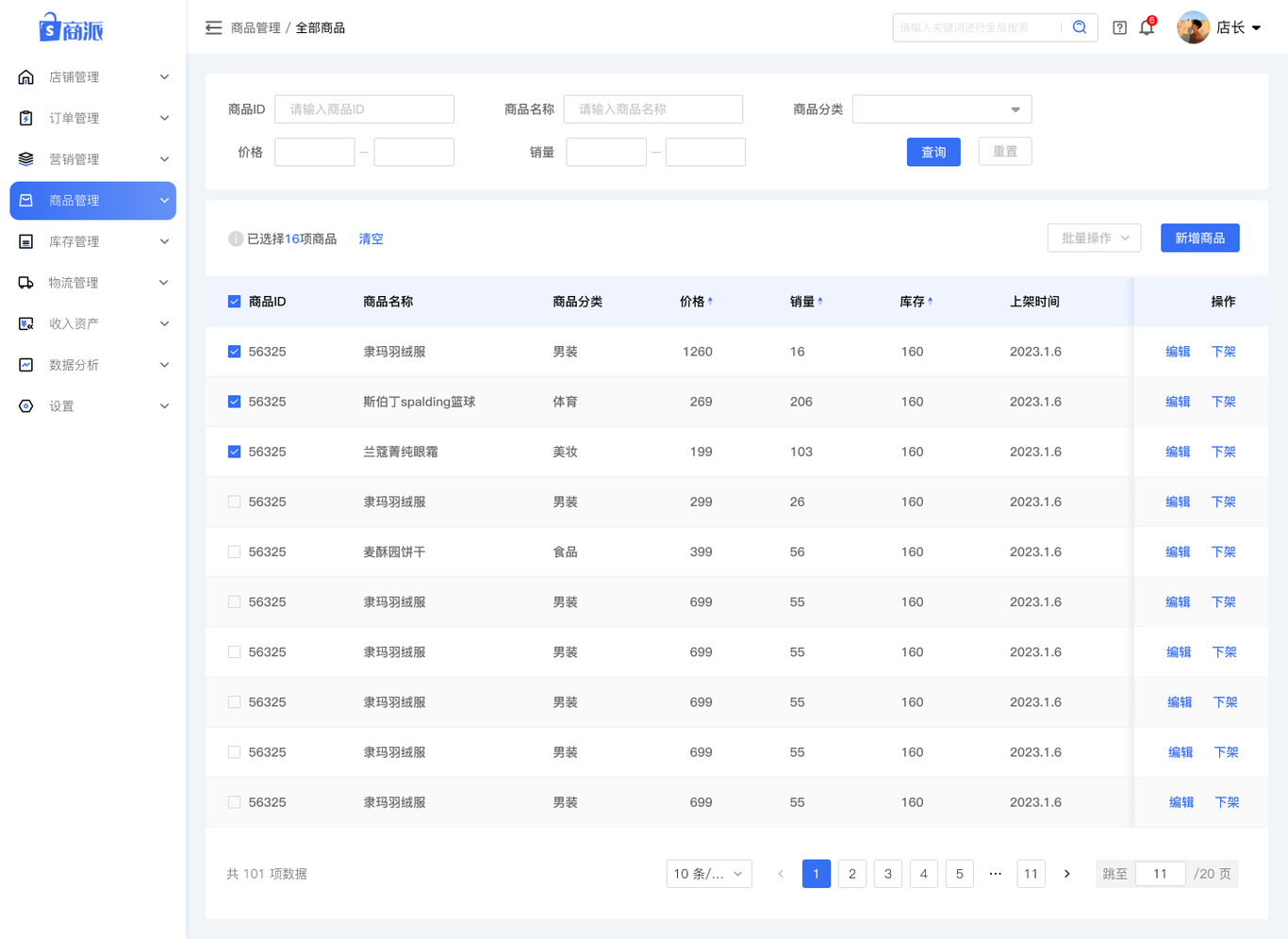Click the 设置 hexagon icon
This screenshot has height=939, width=1288.
26,406
